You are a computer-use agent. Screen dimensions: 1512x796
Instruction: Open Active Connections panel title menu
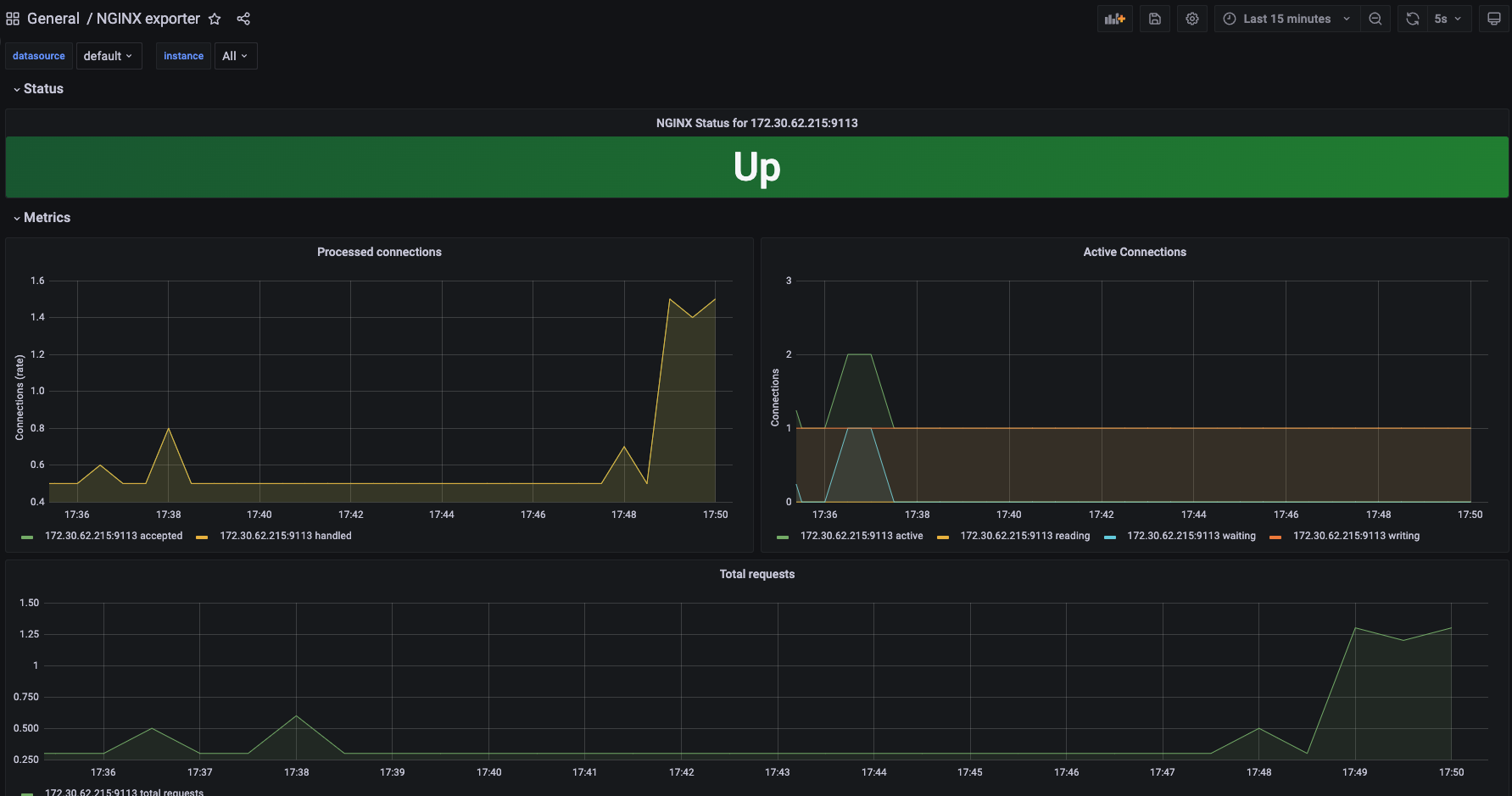click(1135, 252)
